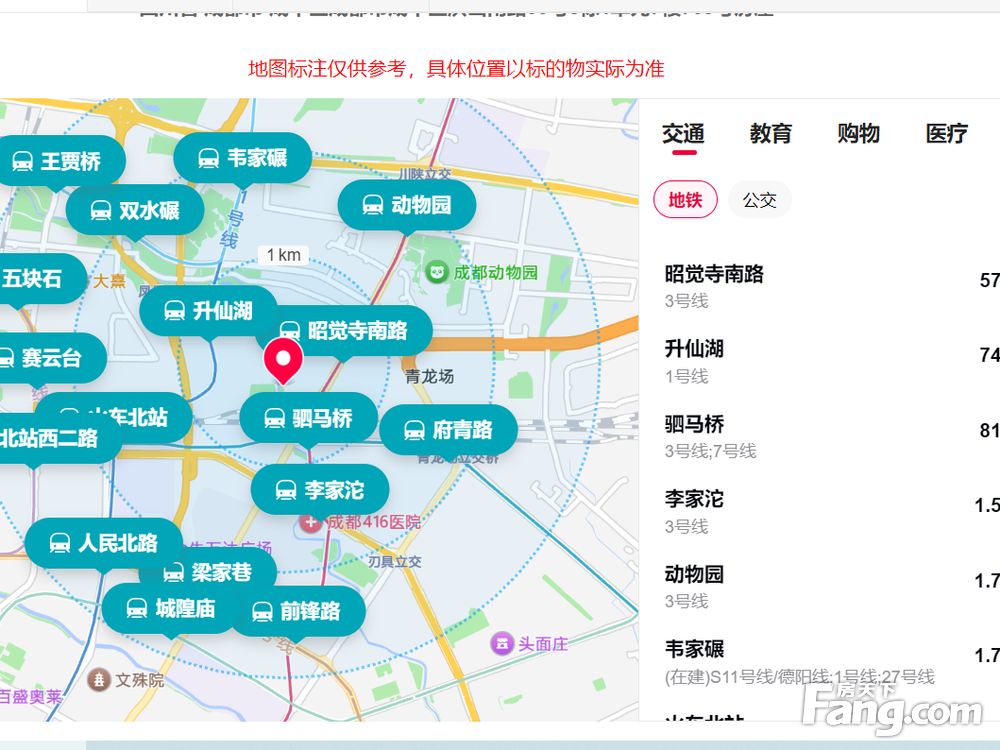Open the 动物园 subway station marker
The image size is (1000, 750).
coord(407,205)
